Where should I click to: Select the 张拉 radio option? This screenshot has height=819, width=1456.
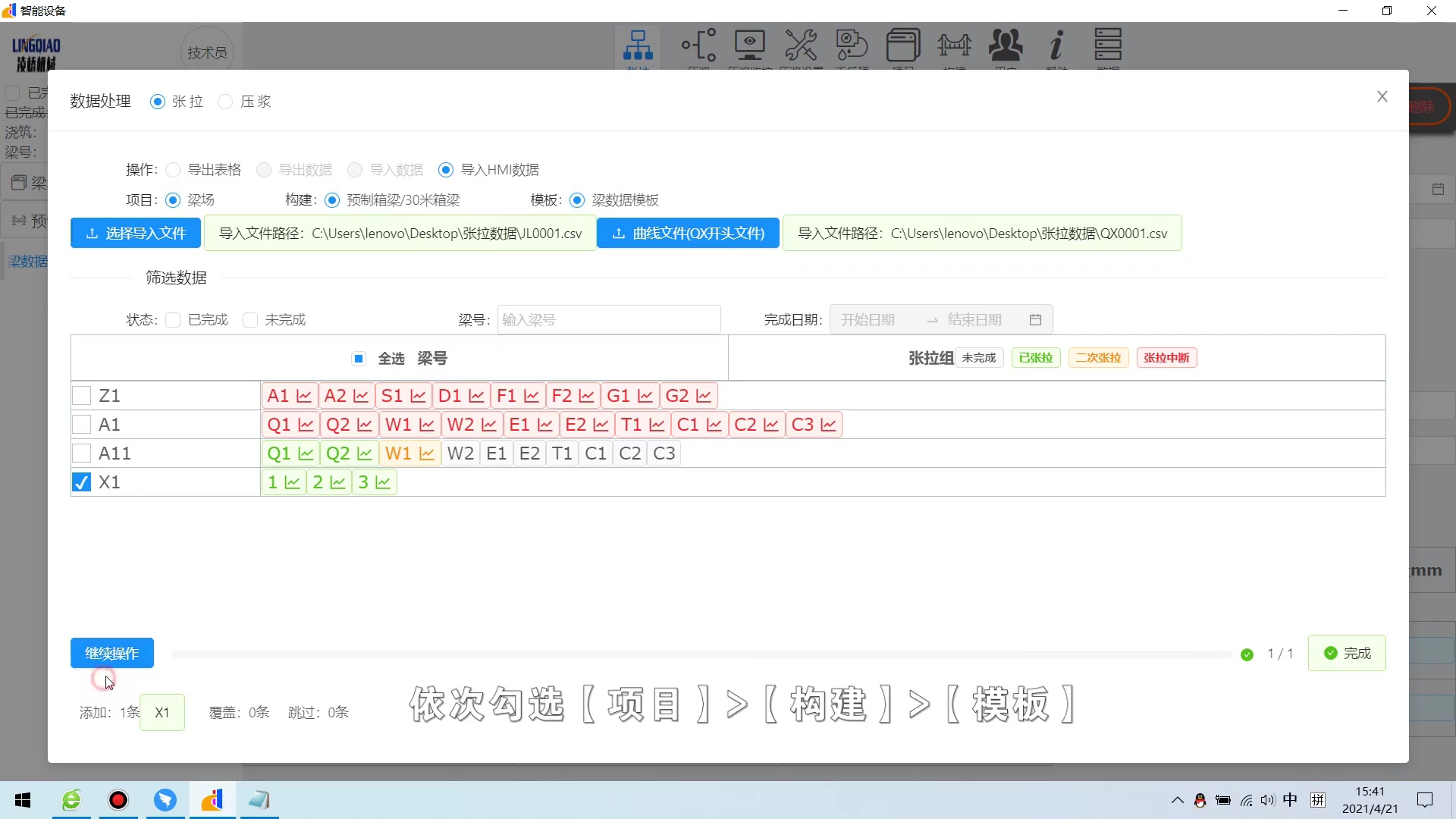[158, 102]
